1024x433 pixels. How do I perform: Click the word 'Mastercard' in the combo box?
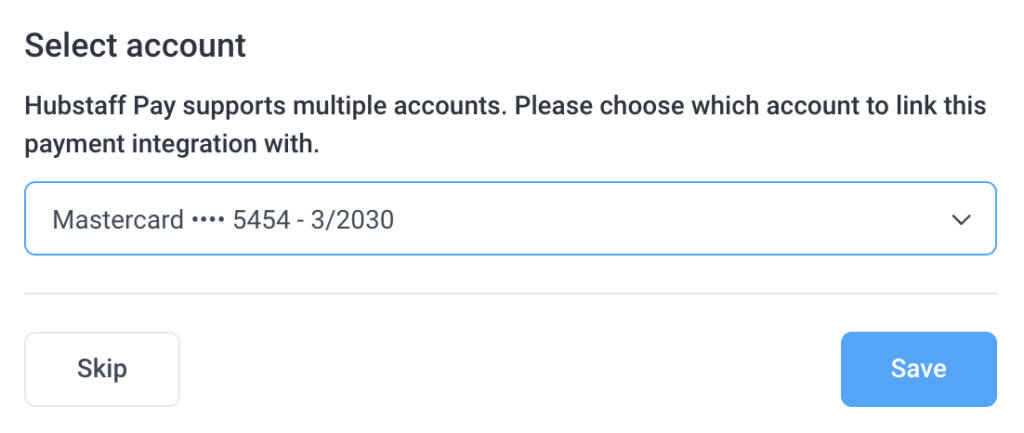coord(118,220)
